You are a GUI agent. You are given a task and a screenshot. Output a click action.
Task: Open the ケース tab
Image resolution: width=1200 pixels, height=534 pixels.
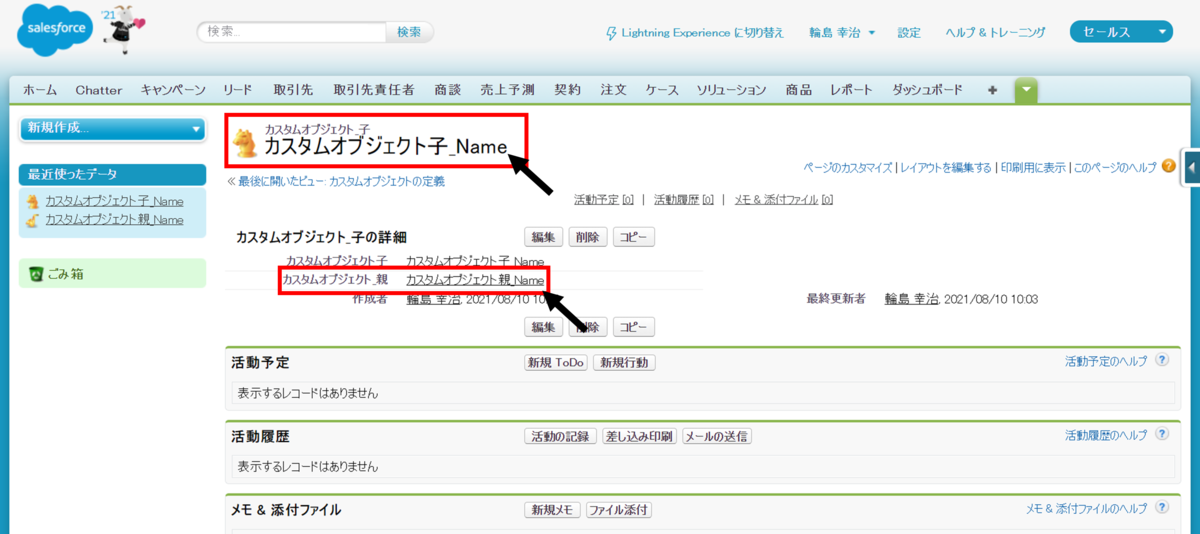point(662,90)
